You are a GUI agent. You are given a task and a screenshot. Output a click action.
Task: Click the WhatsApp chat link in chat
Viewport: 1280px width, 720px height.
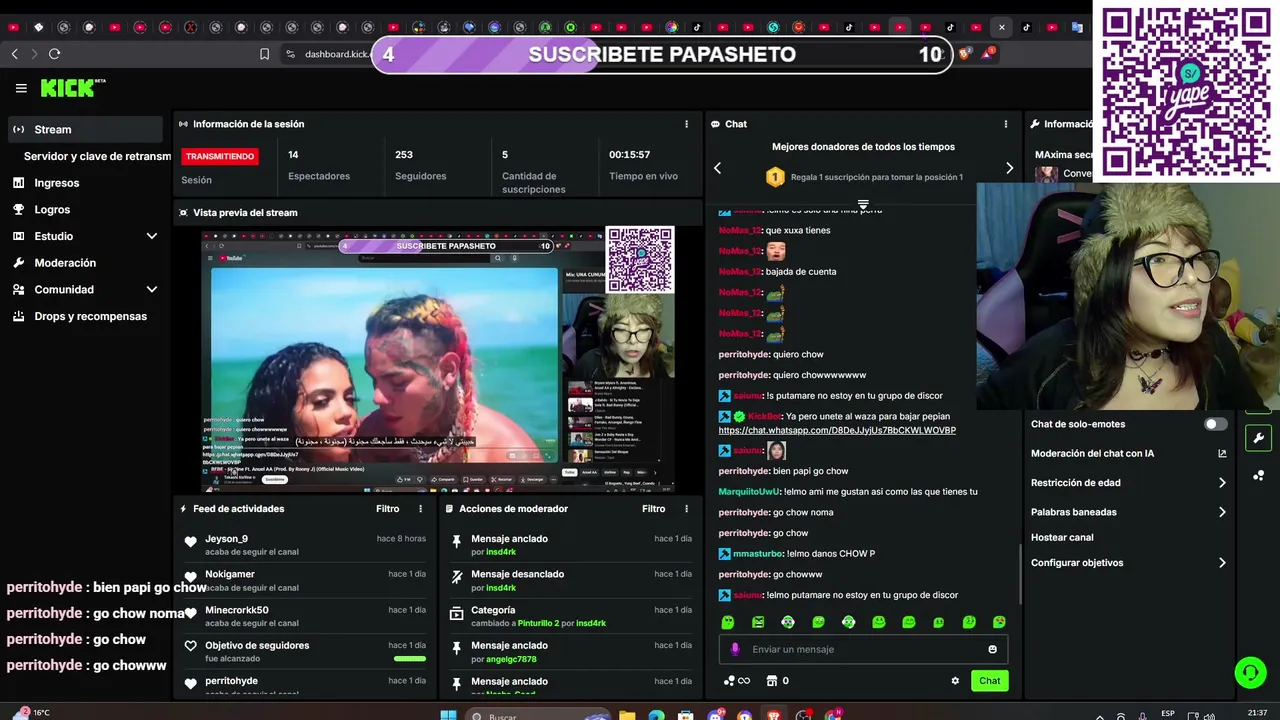[x=837, y=430]
